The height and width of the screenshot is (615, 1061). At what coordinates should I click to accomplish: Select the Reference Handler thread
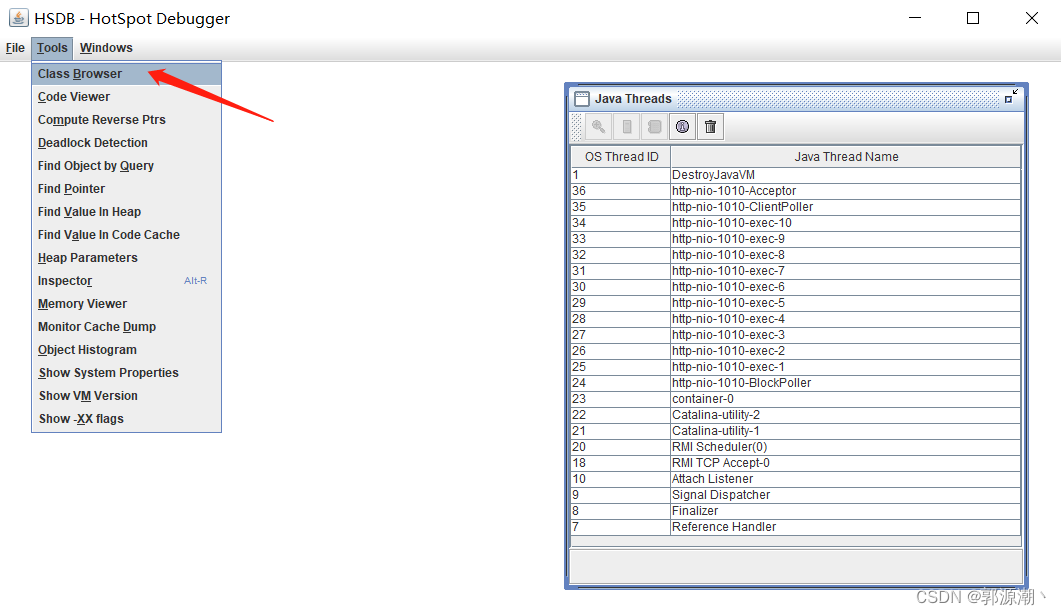pos(796,527)
